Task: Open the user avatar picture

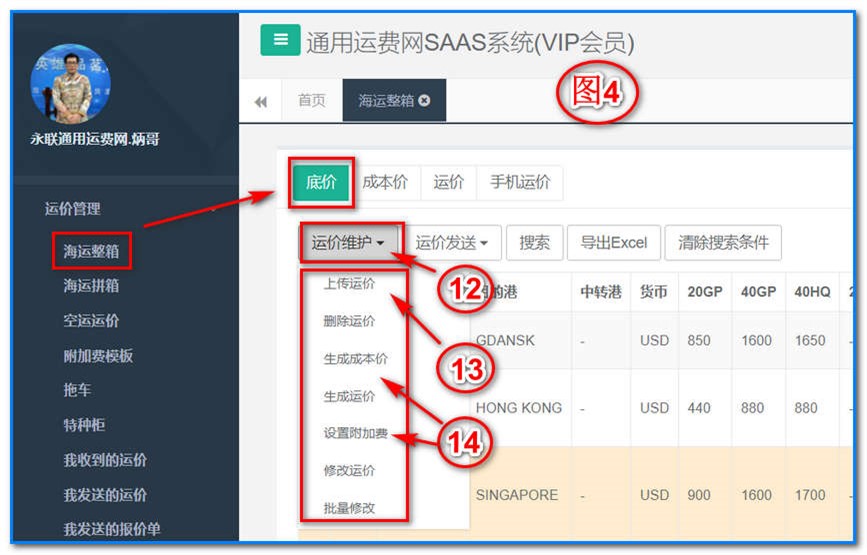Action: coord(70,84)
